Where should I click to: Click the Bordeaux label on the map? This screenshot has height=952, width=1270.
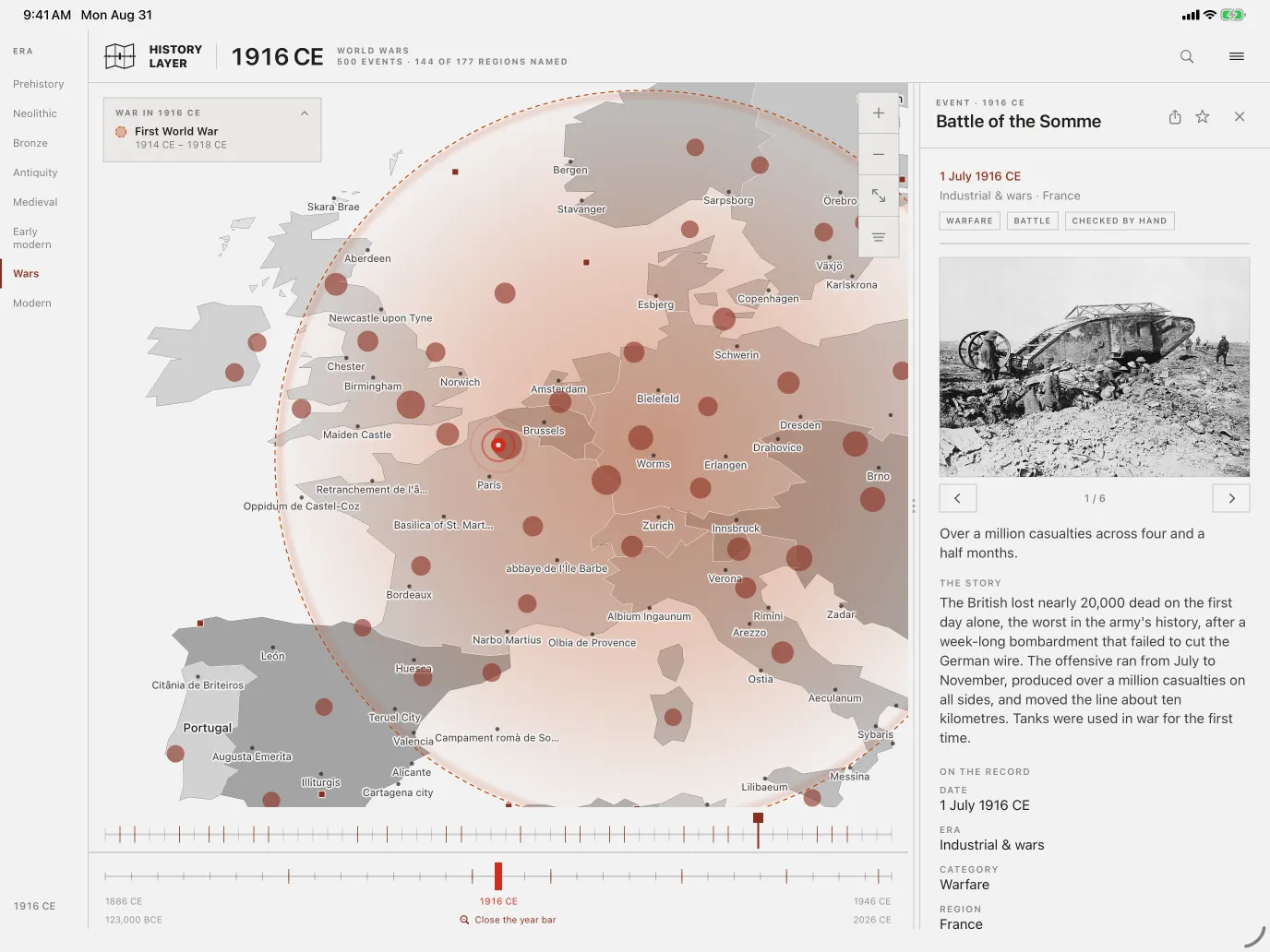[x=409, y=595]
